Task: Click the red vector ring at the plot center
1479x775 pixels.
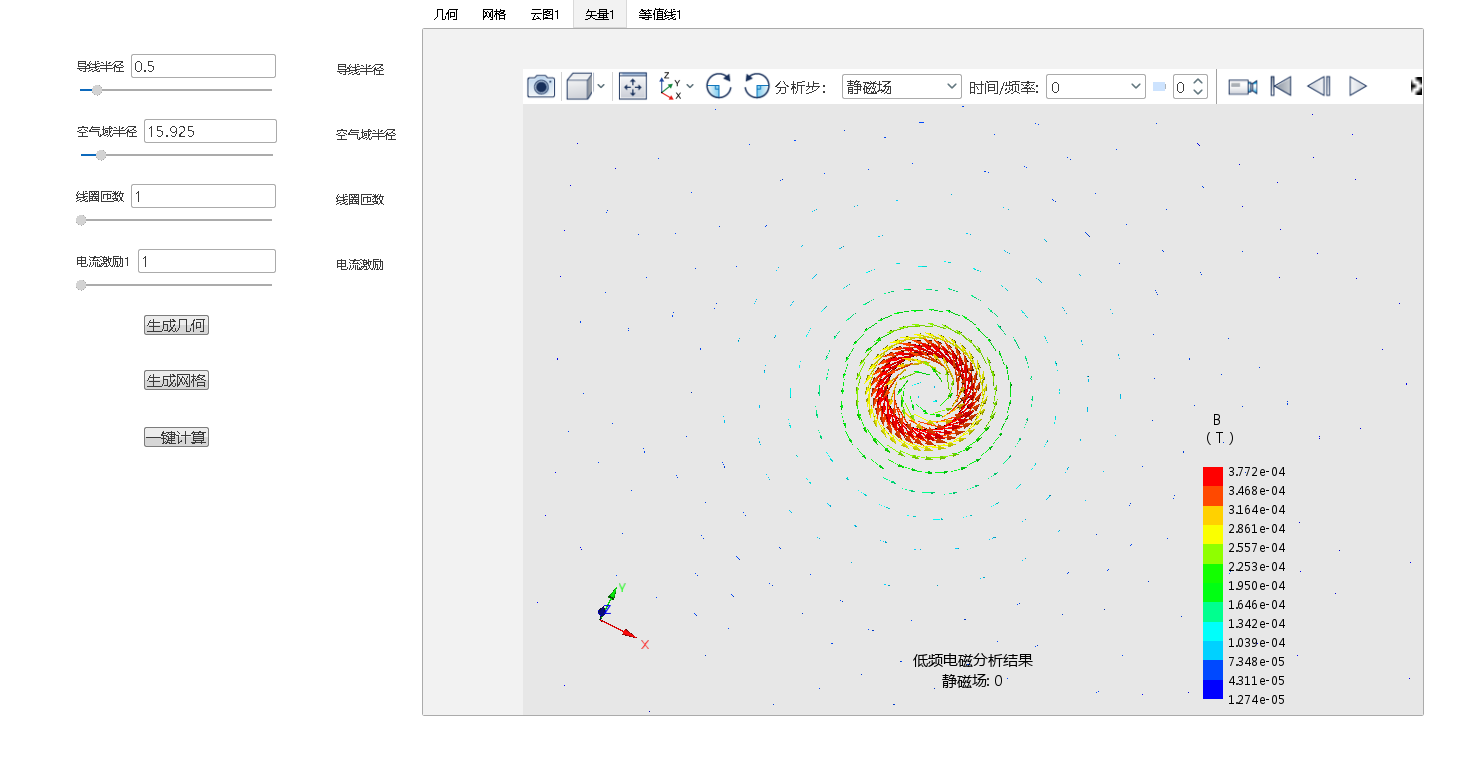Action: click(929, 392)
